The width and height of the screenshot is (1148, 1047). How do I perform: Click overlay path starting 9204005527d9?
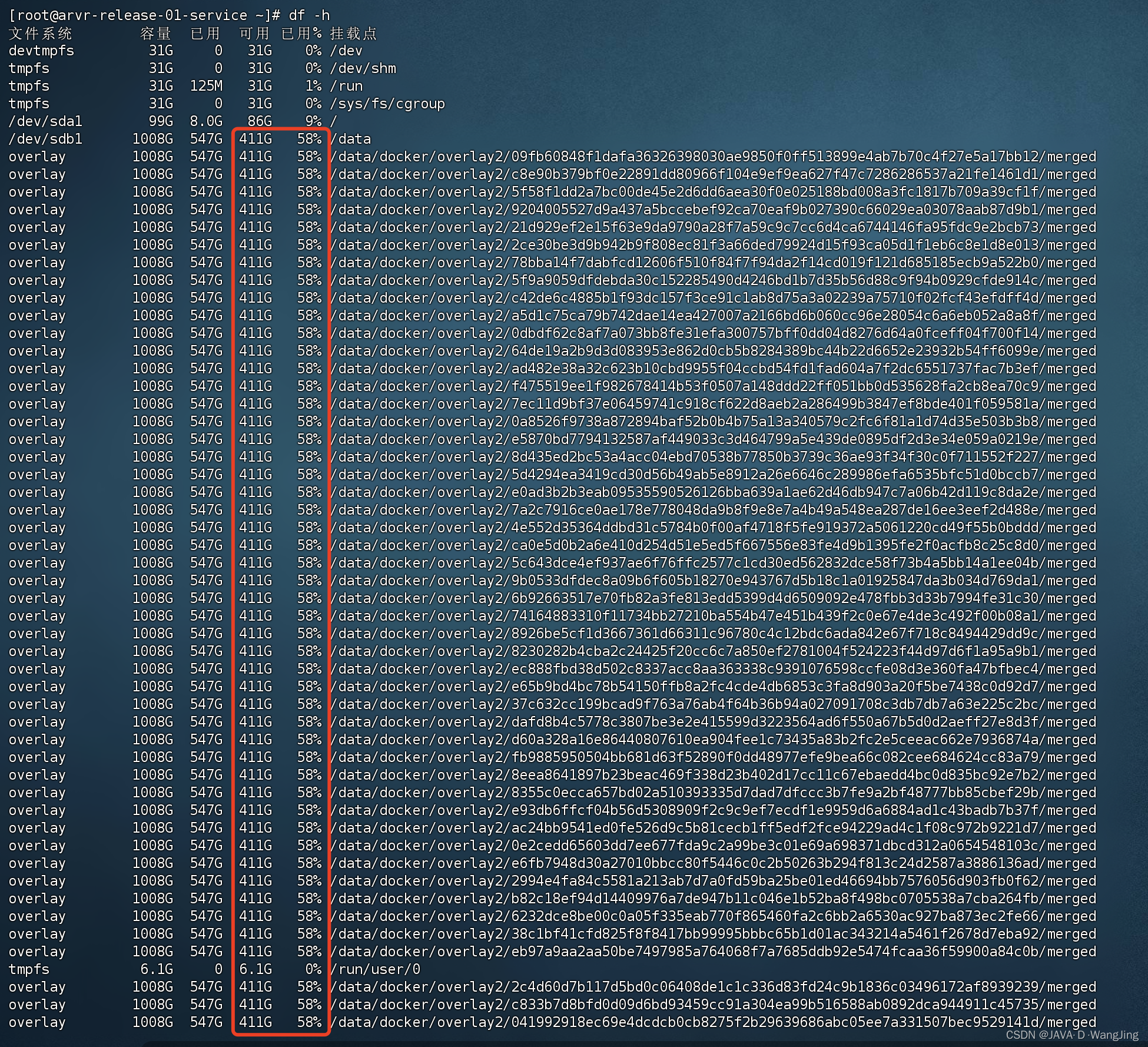(714, 210)
